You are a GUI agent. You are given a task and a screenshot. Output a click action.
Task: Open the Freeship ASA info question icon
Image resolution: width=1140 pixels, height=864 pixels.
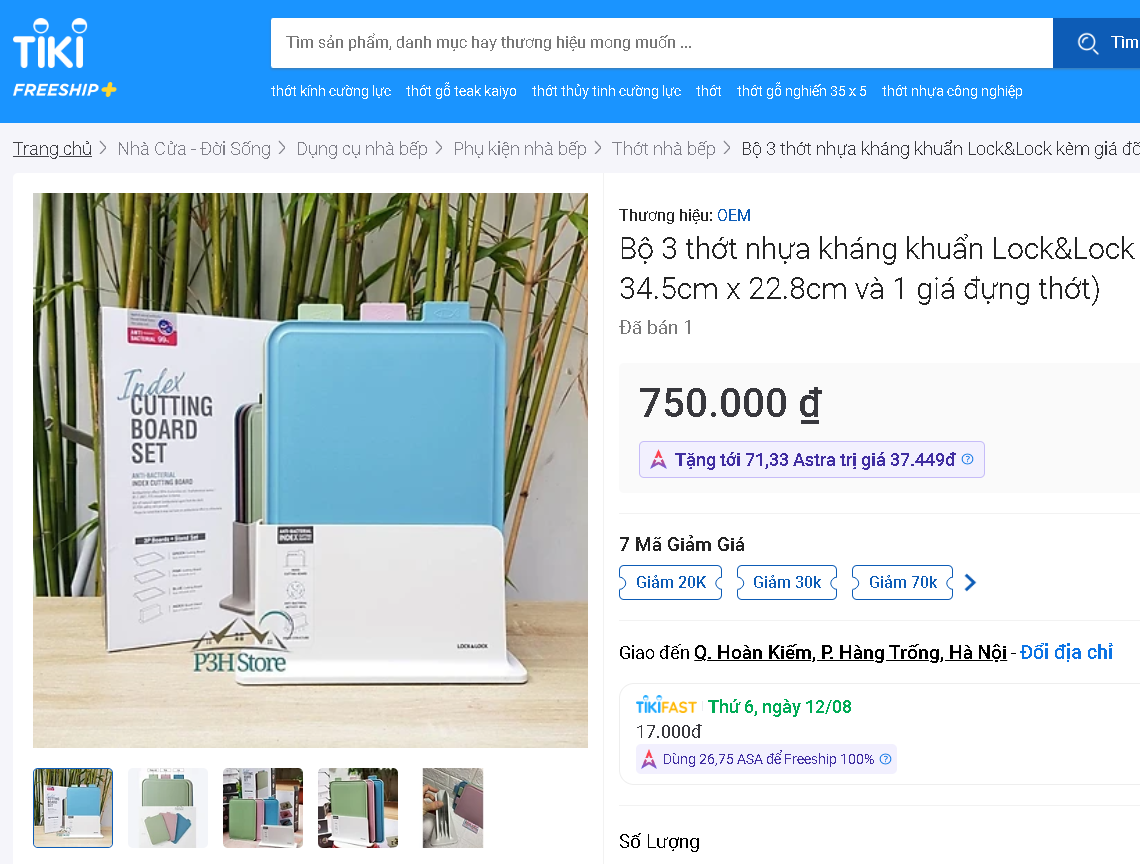click(885, 759)
